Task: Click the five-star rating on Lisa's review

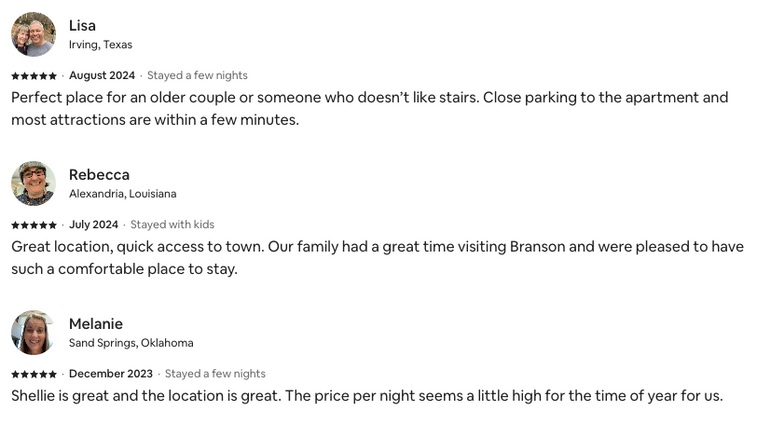Action: pyautogui.click(x=34, y=76)
